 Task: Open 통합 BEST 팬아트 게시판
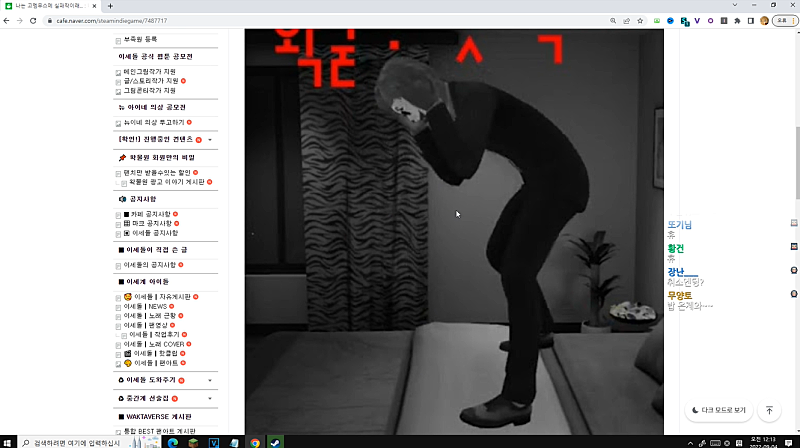point(159,432)
